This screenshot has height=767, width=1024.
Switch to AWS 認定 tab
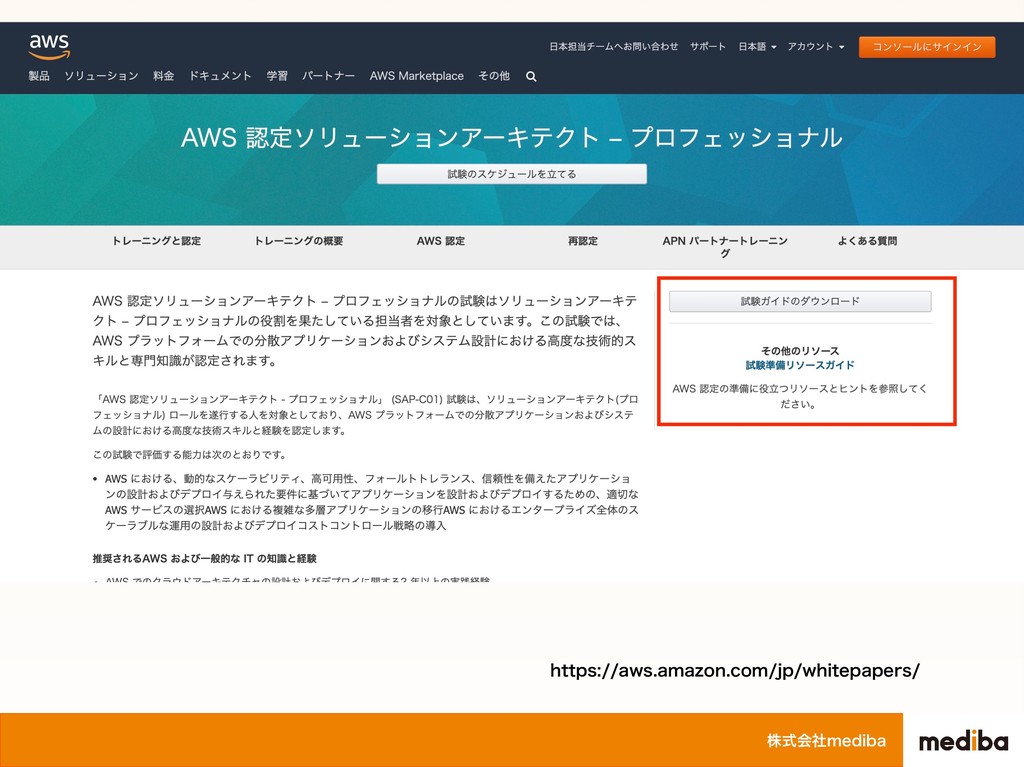(x=441, y=241)
